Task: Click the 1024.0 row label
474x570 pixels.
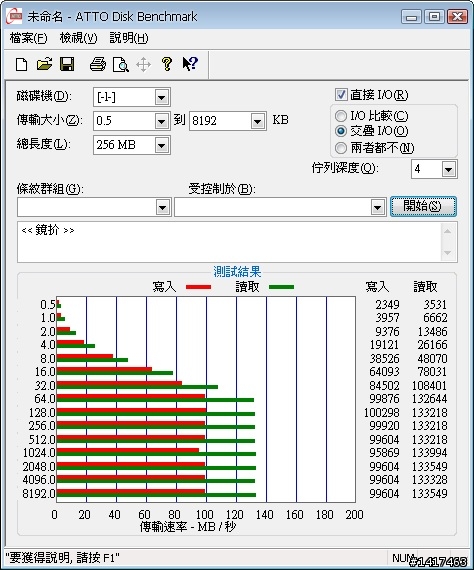Action: click(39, 453)
